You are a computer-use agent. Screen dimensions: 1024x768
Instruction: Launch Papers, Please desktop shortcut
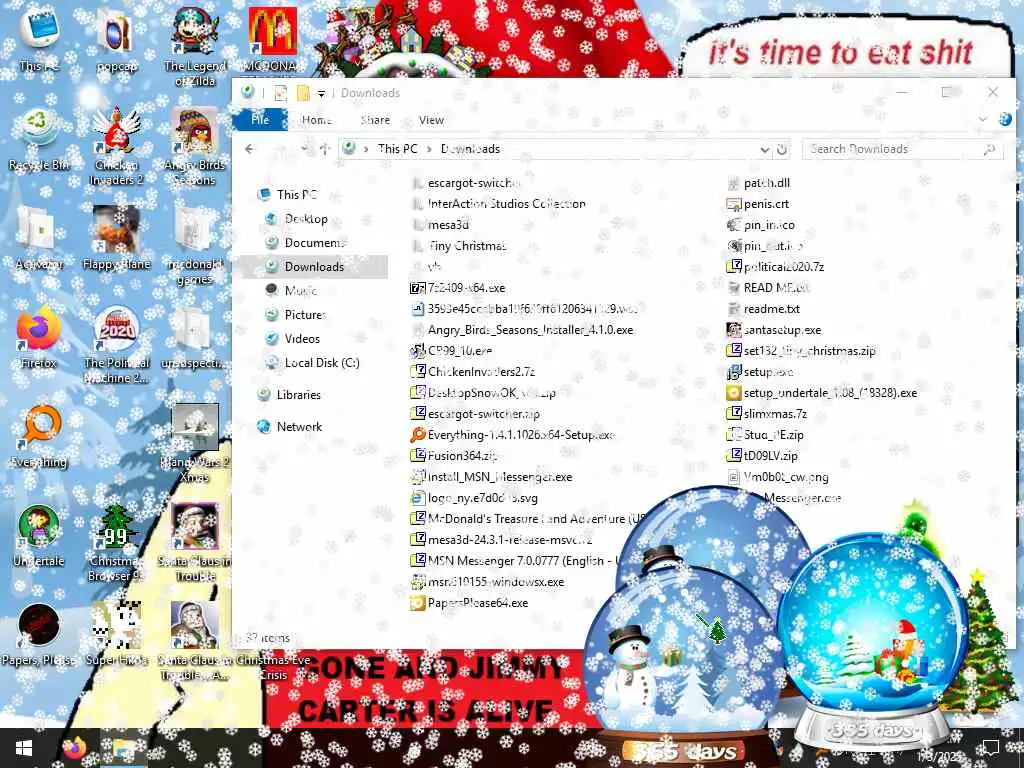(39, 635)
